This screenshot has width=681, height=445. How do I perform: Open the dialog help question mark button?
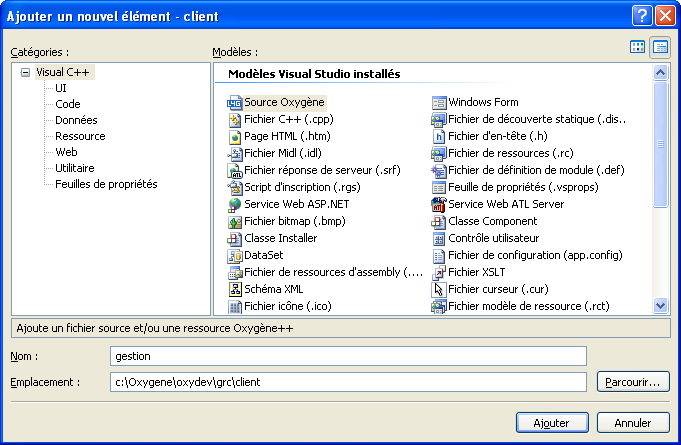coord(642,16)
